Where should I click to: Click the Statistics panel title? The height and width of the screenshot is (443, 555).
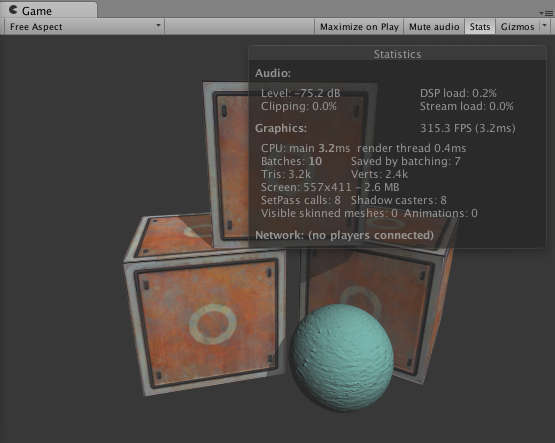(x=397, y=54)
